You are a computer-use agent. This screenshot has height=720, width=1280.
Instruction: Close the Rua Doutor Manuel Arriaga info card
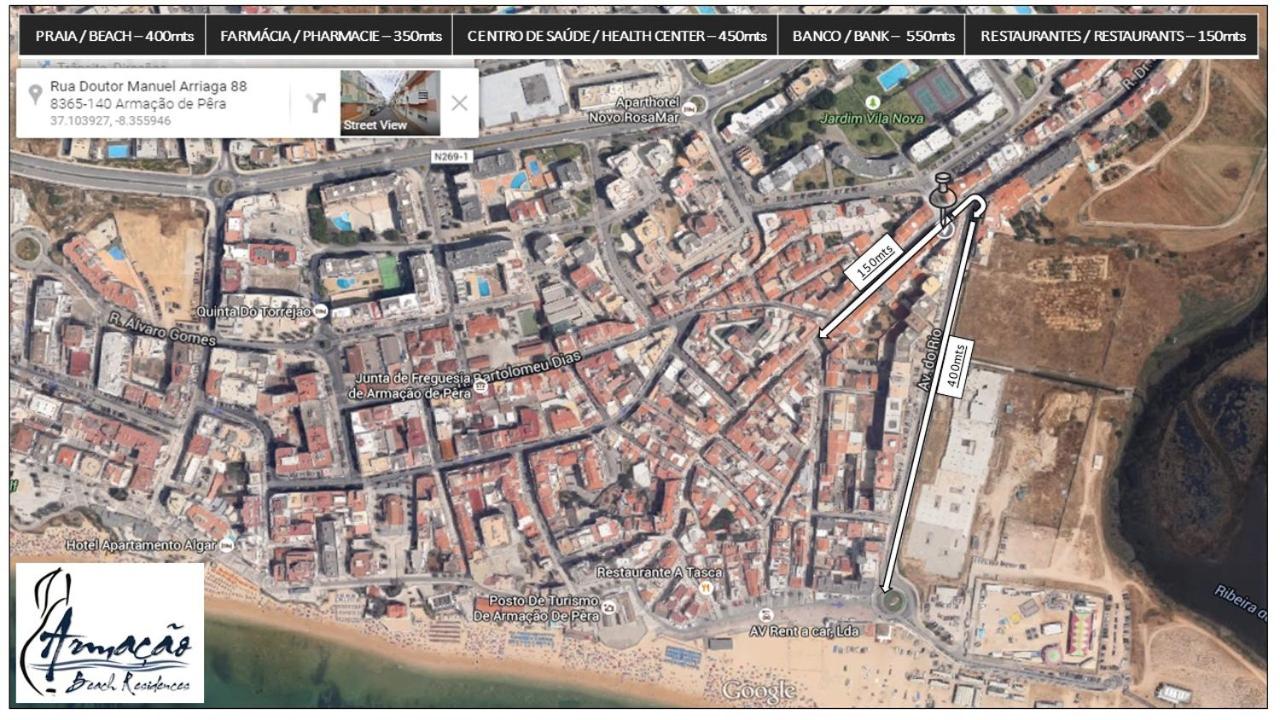tap(459, 102)
